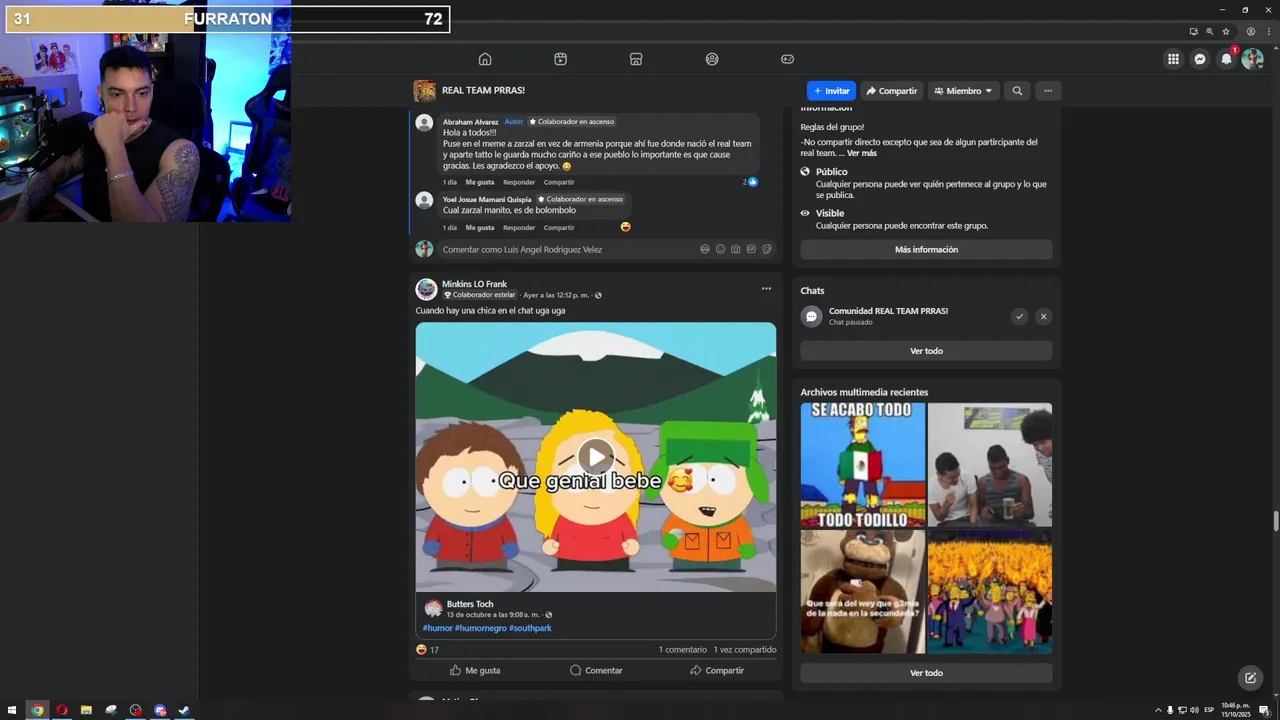Open the #southpark hashtag

(x=530, y=628)
